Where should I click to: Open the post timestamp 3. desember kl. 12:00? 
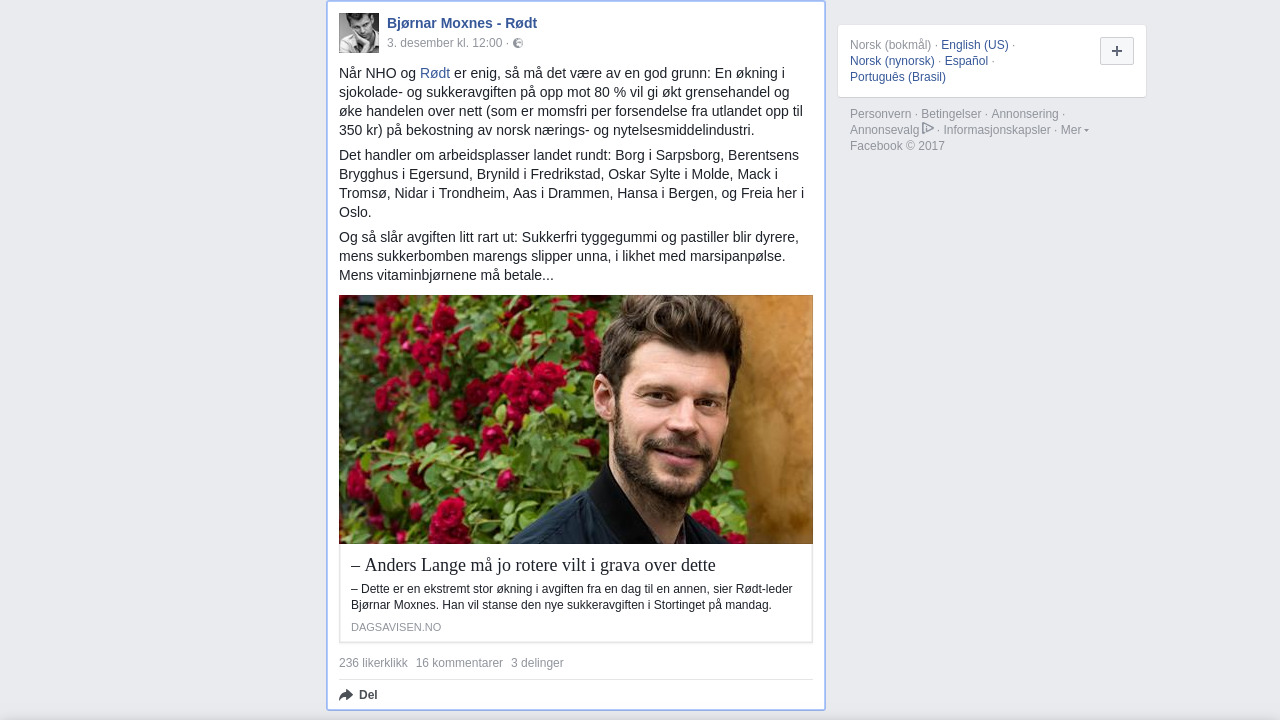tap(444, 43)
